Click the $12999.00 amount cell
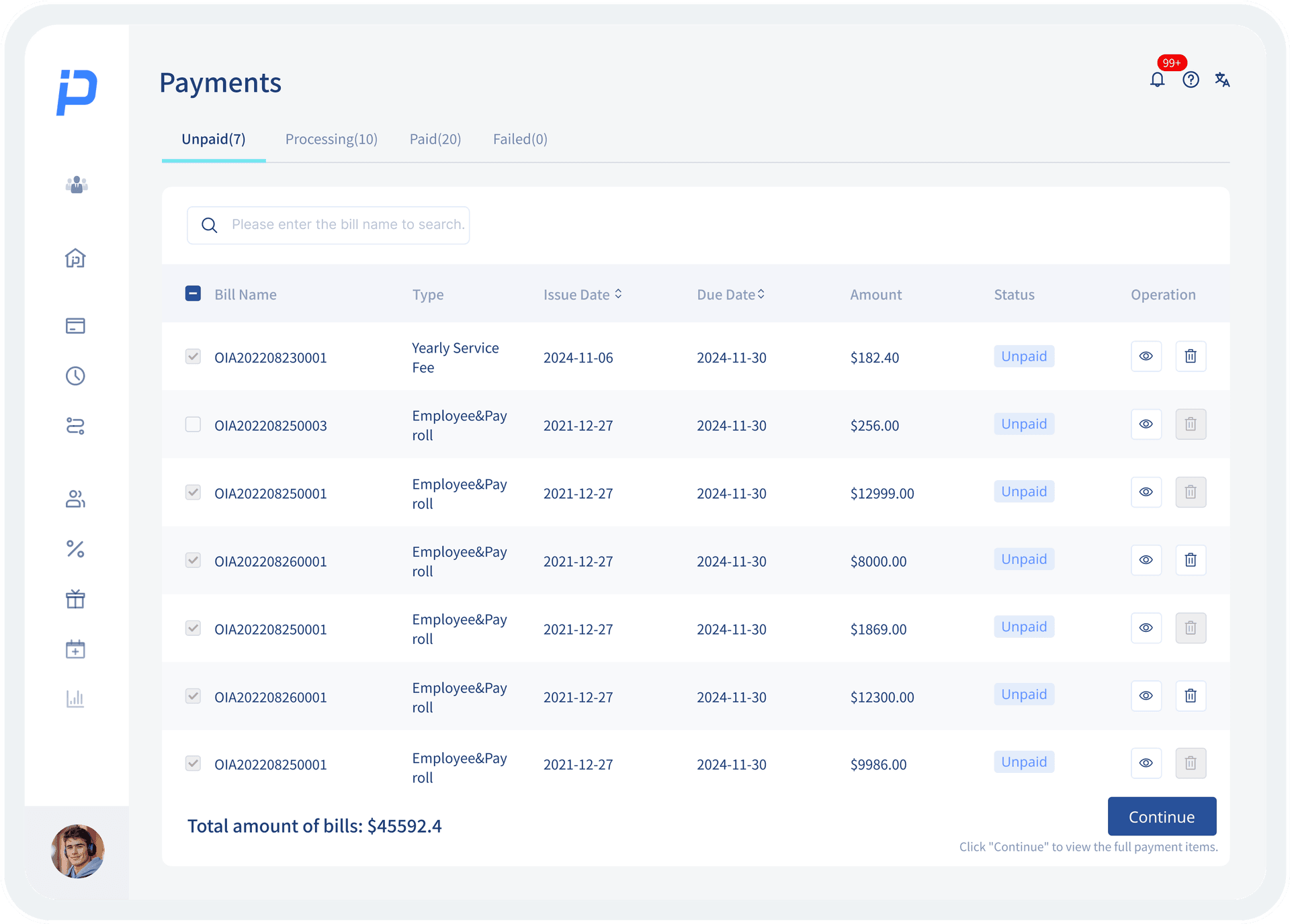The width and height of the screenshot is (1290, 924). 881,494
